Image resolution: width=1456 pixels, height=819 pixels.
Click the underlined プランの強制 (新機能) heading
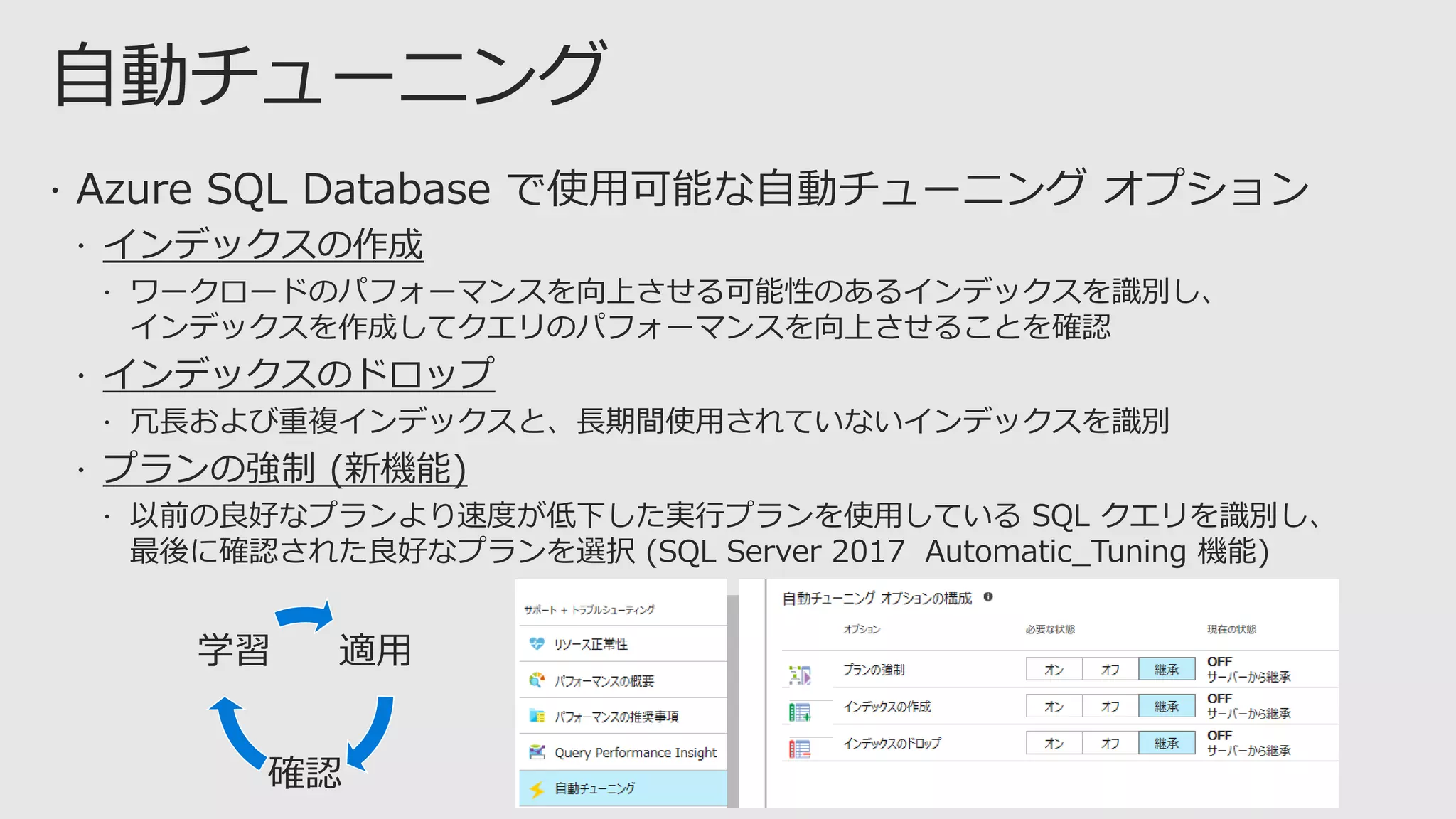(x=284, y=469)
